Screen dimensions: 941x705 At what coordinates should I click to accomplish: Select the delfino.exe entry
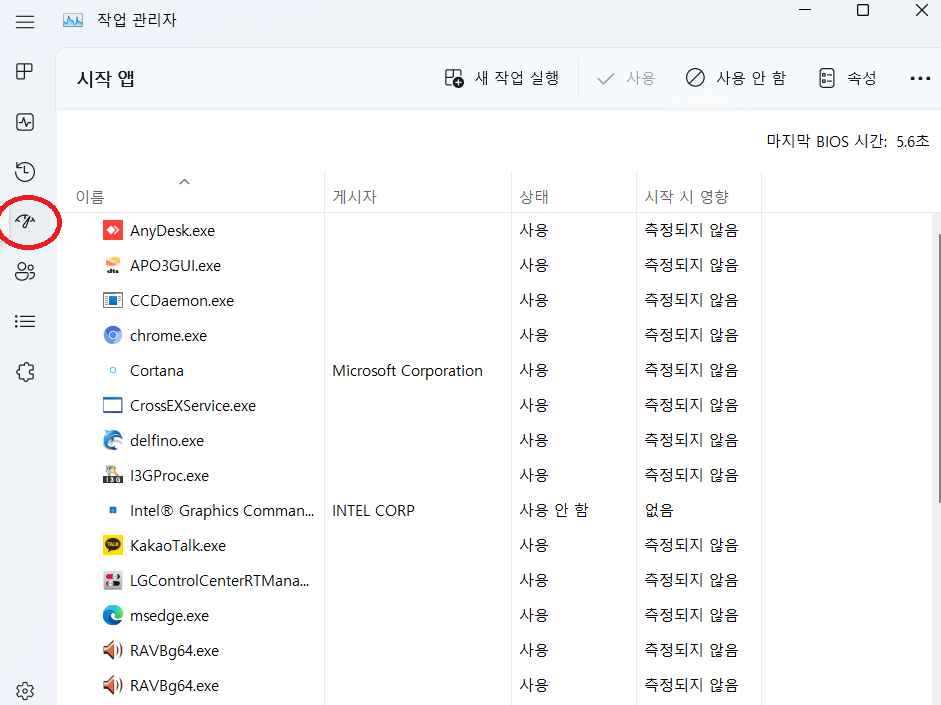pyautogui.click(x=167, y=440)
